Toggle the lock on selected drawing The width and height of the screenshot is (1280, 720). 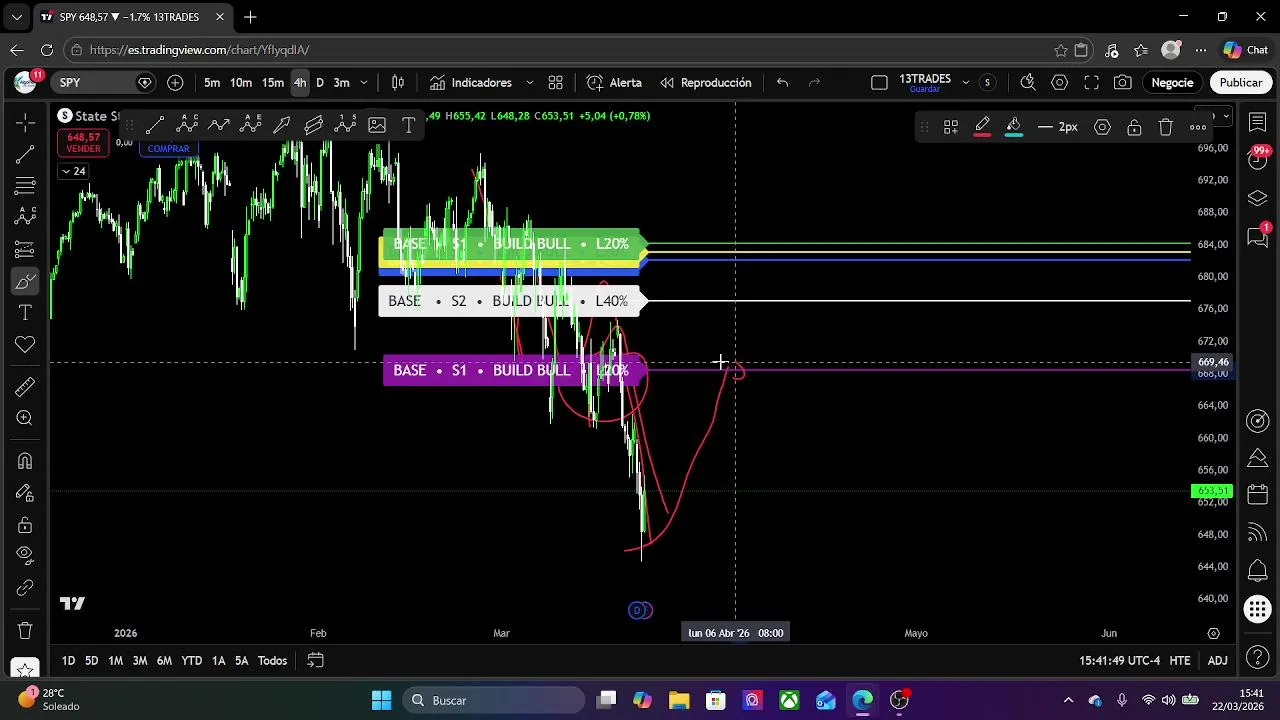pos(1134,127)
